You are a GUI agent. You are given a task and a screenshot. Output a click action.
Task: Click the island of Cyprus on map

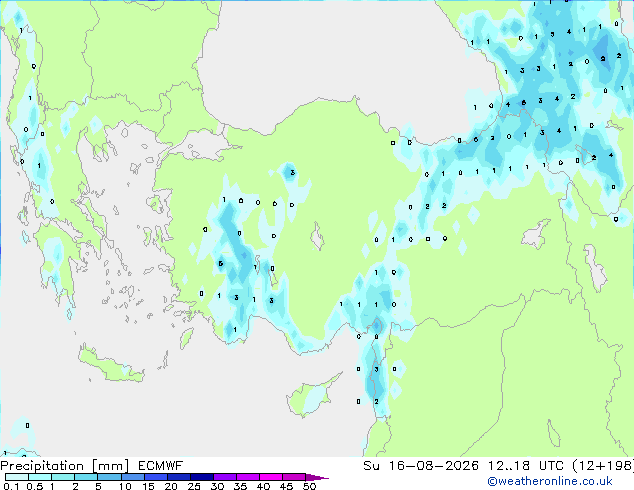pos(311,397)
